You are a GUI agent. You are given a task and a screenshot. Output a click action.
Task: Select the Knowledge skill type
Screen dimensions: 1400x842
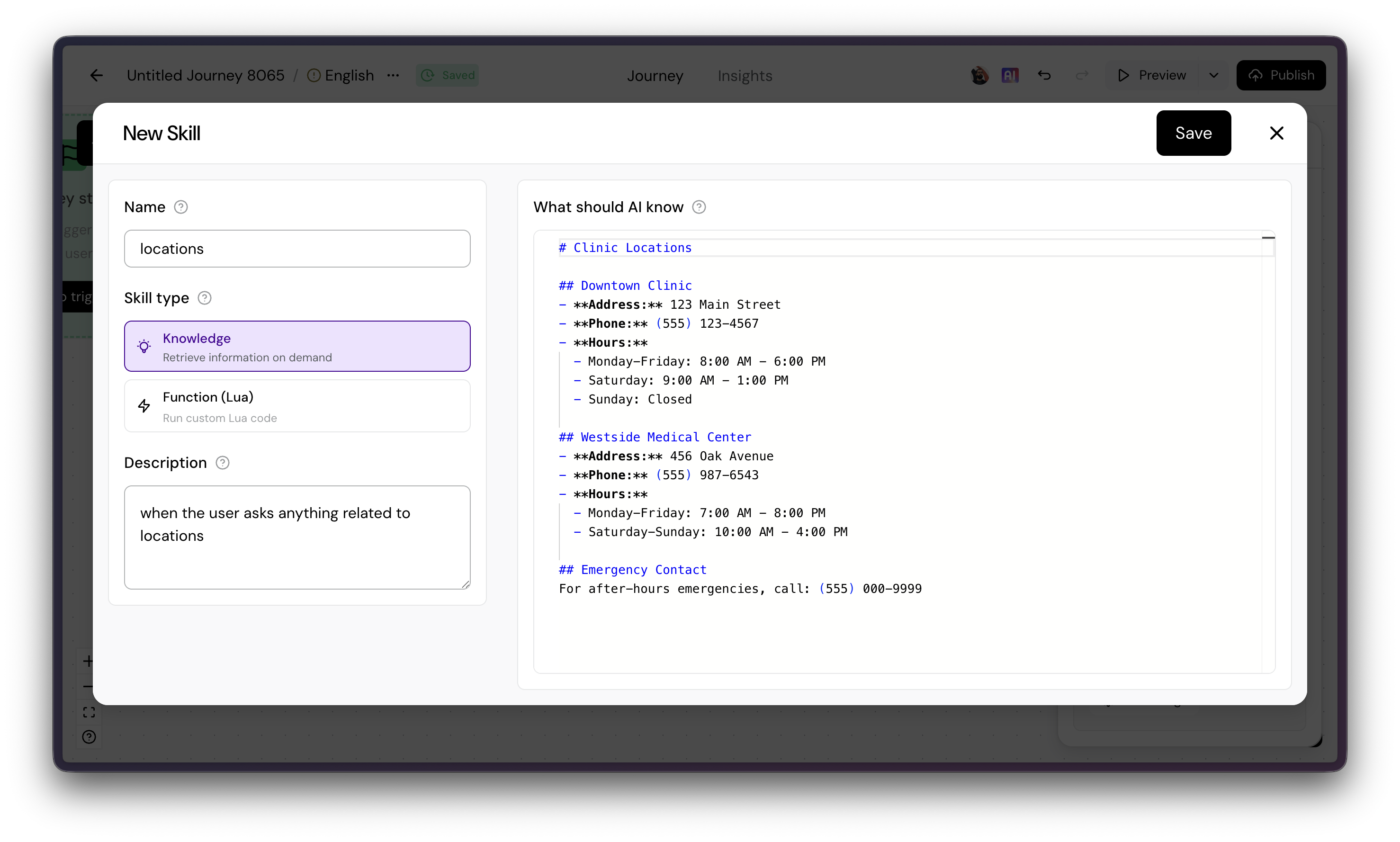(x=296, y=347)
